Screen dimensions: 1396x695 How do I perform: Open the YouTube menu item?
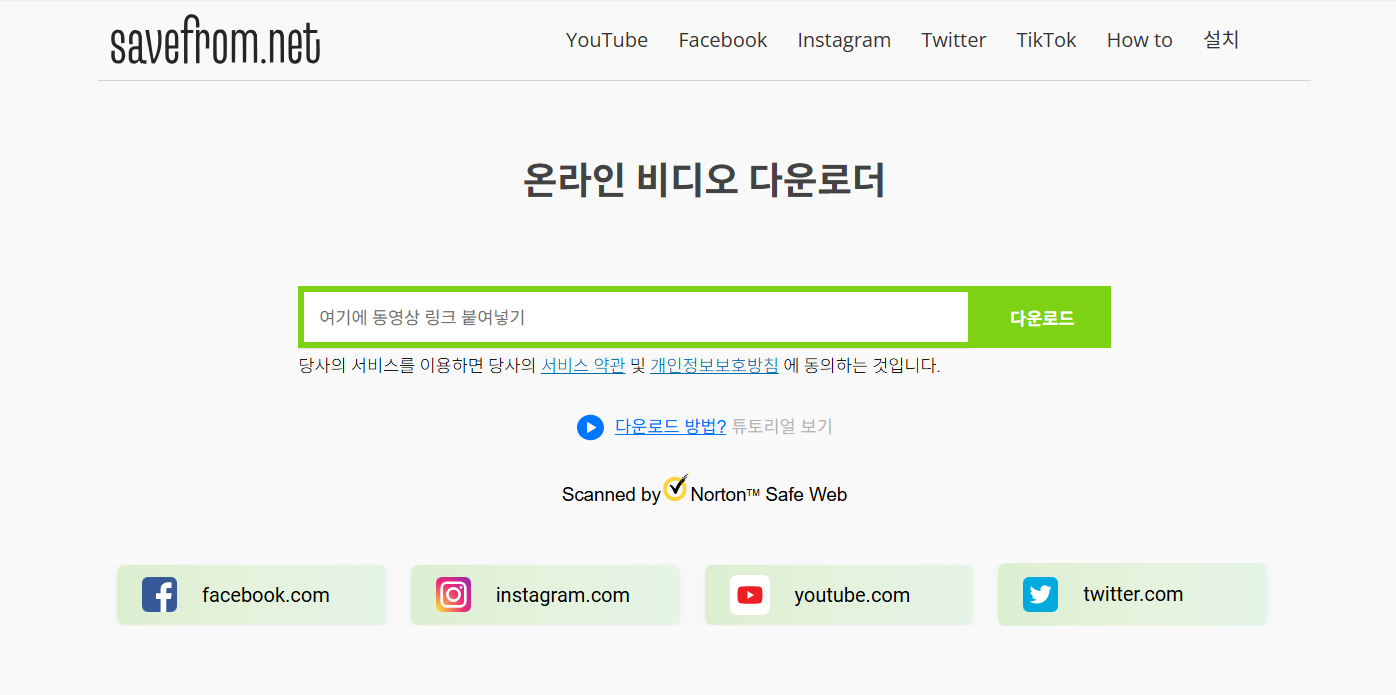(x=607, y=40)
